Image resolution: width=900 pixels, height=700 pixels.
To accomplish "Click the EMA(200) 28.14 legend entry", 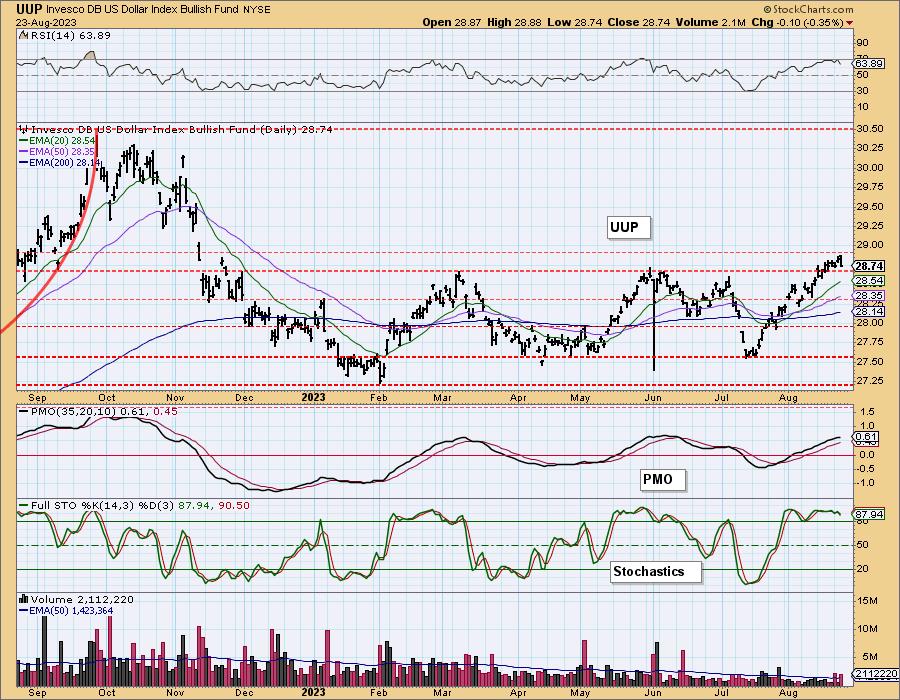I will tap(59, 163).
